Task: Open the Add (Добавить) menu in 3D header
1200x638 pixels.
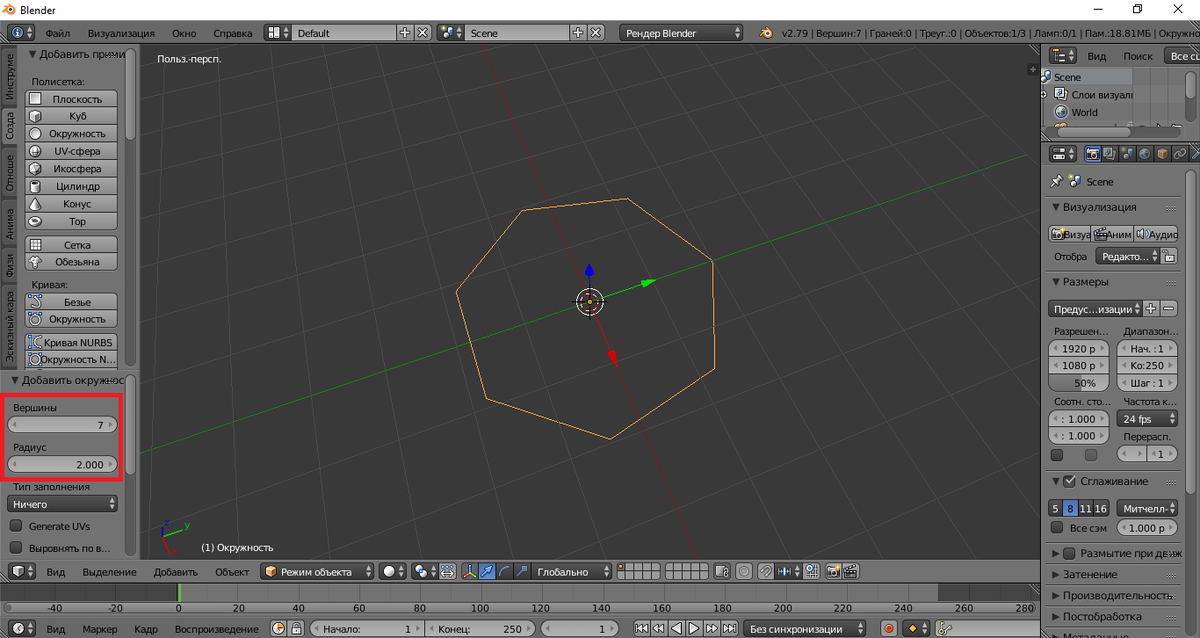Action: [x=176, y=572]
